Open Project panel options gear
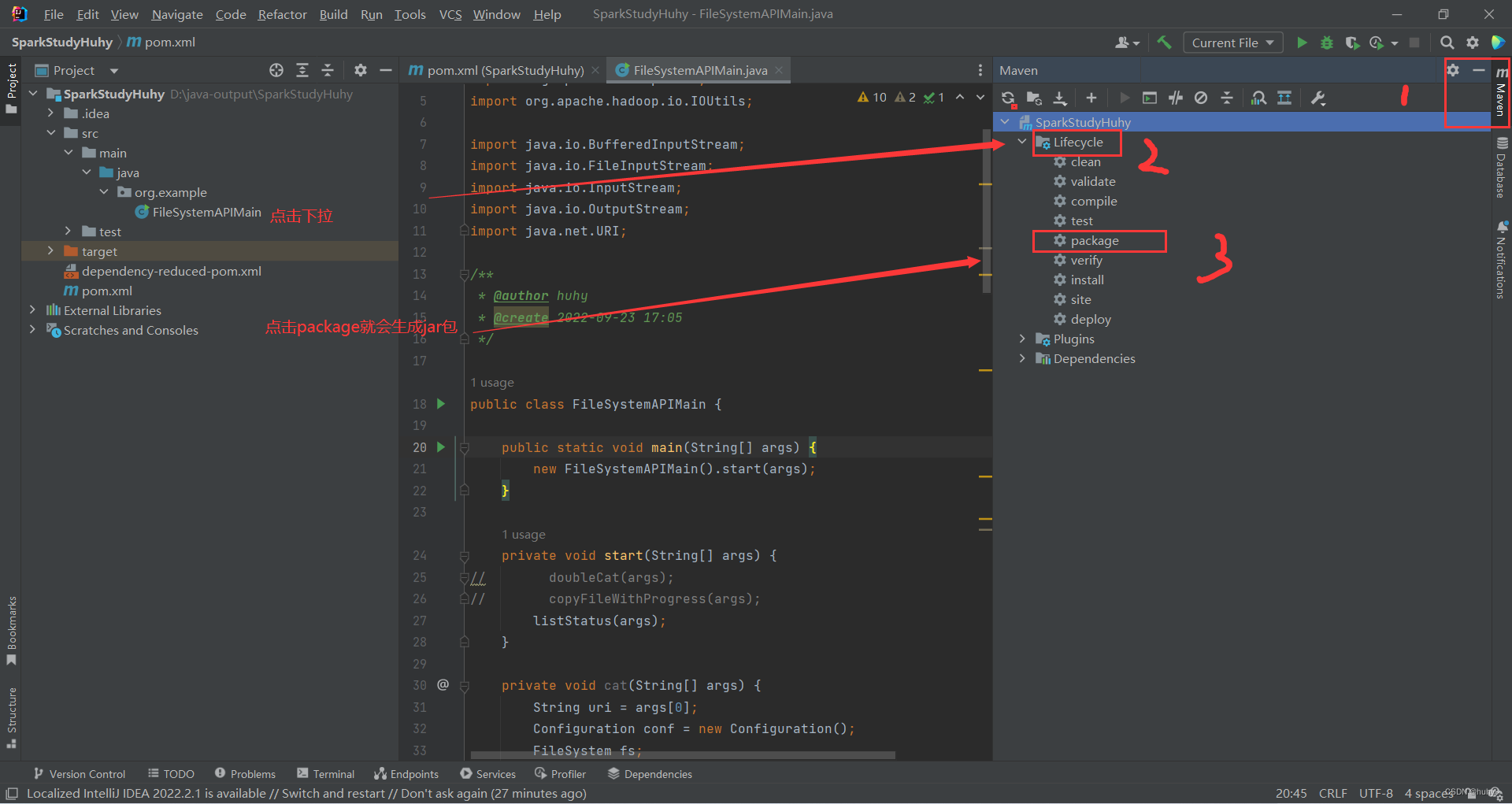 361,70
